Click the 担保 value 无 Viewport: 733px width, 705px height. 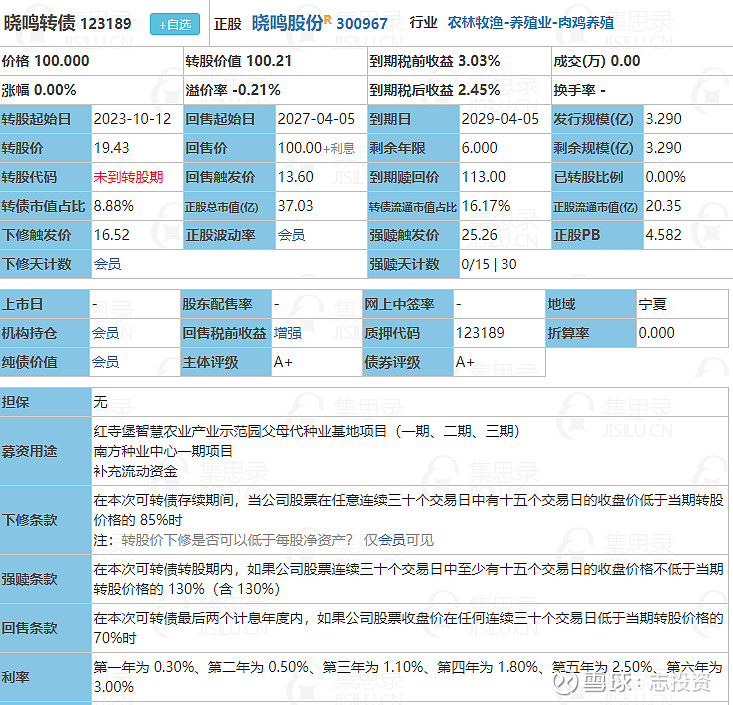point(101,402)
